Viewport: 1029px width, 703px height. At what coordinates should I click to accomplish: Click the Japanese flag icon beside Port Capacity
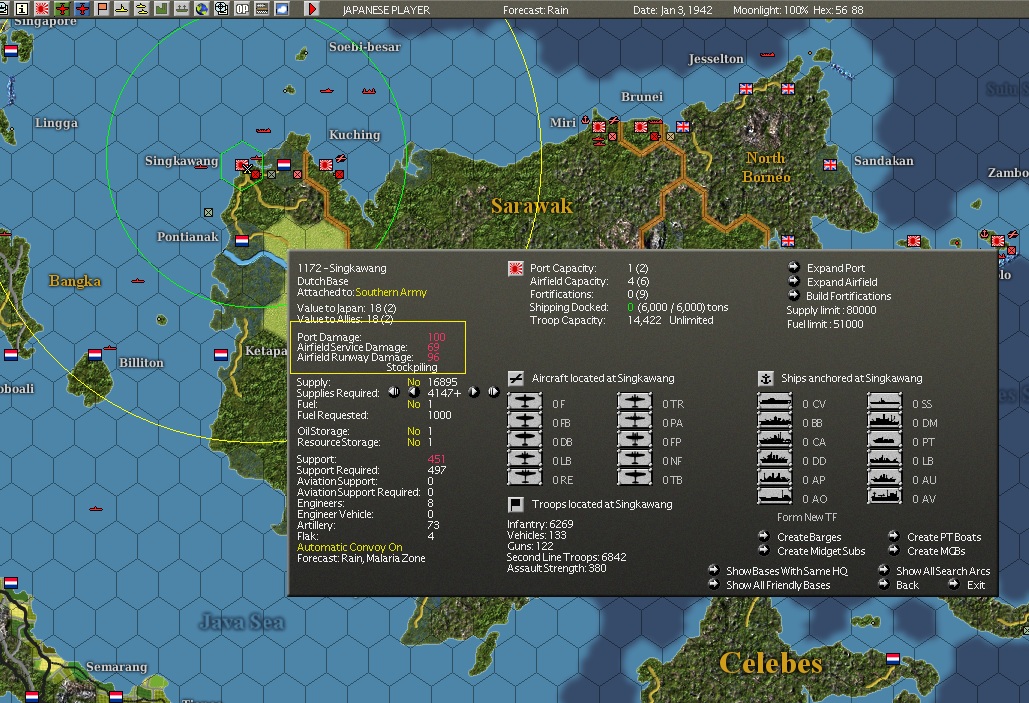(516, 268)
